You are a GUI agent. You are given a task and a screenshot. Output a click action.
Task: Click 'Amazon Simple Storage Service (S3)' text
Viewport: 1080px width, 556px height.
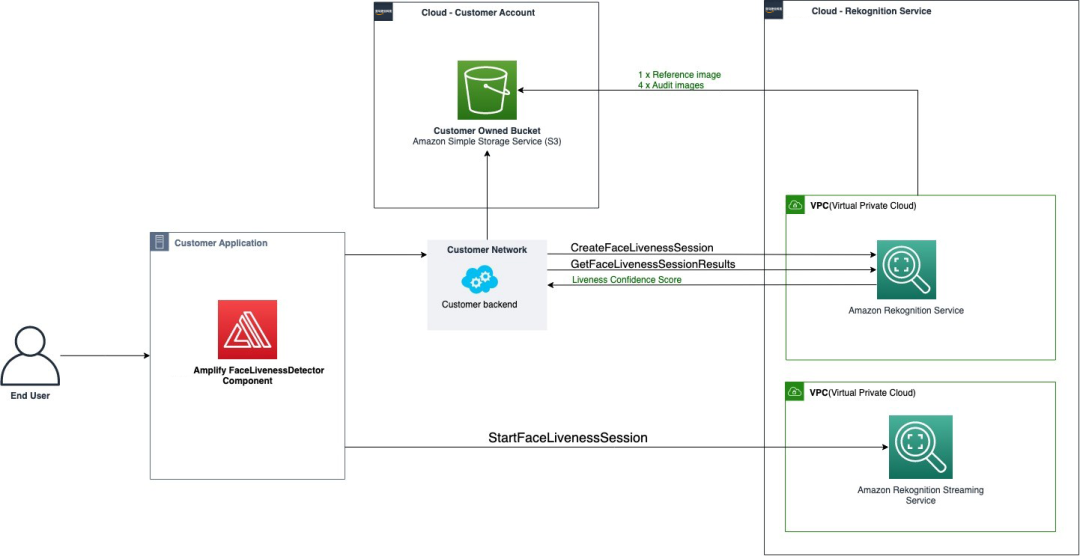coord(486,141)
